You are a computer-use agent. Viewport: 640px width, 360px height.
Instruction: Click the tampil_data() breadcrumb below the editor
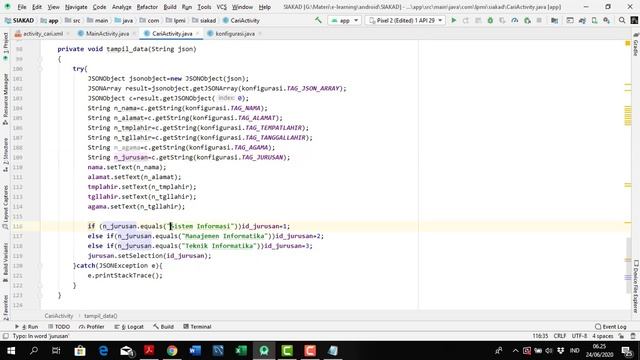100,316
